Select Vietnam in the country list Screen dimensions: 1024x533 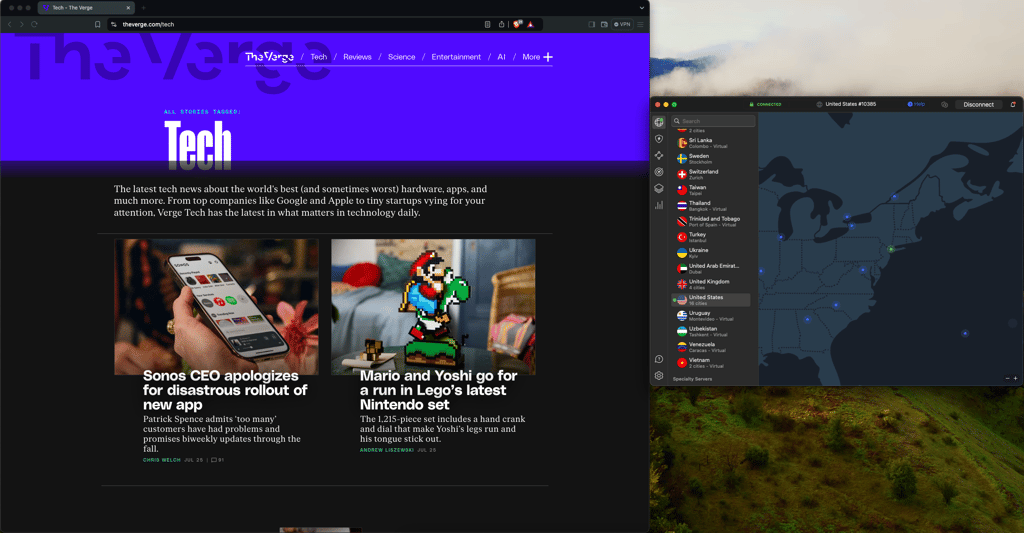coord(711,363)
